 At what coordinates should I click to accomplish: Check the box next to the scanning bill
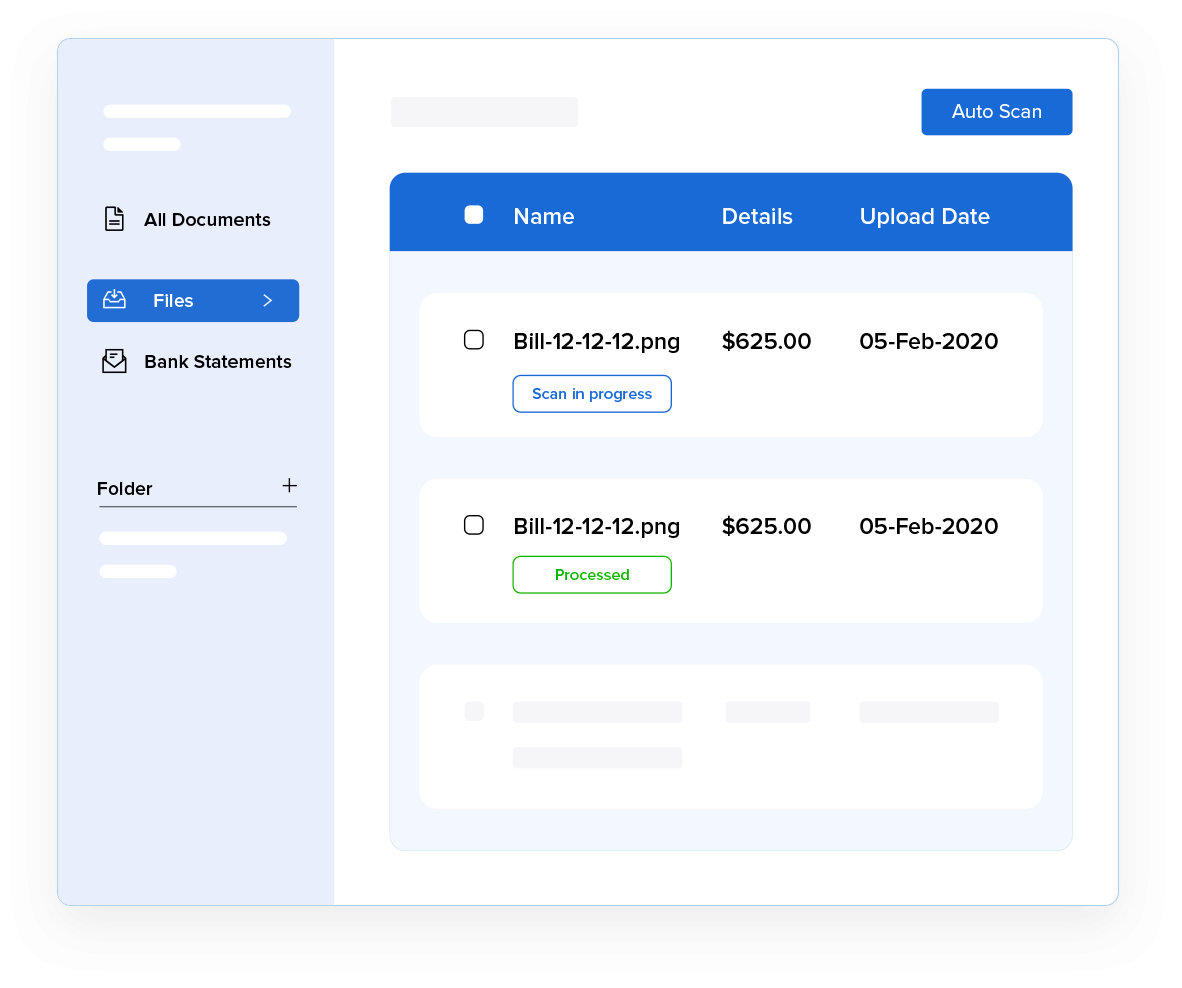click(x=473, y=339)
